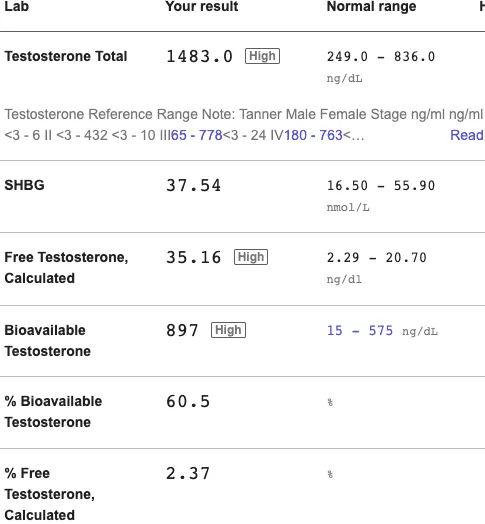
Task: Select the % Bioavailable Testosterone label
Action: [53, 412]
